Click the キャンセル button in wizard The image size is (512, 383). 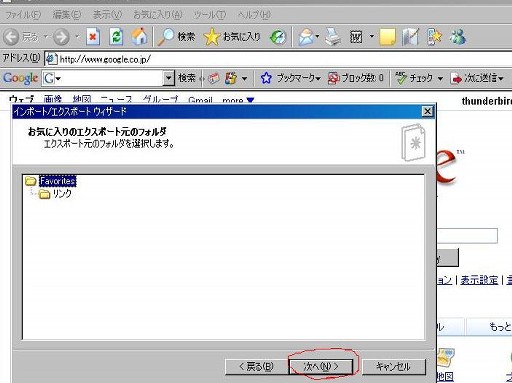tap(394, 367)
